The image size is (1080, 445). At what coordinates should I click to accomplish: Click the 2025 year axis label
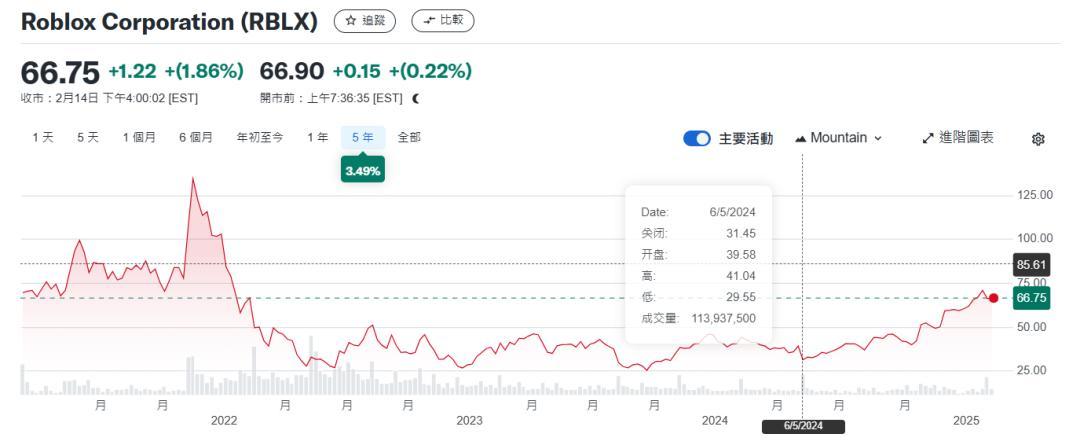[965, 420]
